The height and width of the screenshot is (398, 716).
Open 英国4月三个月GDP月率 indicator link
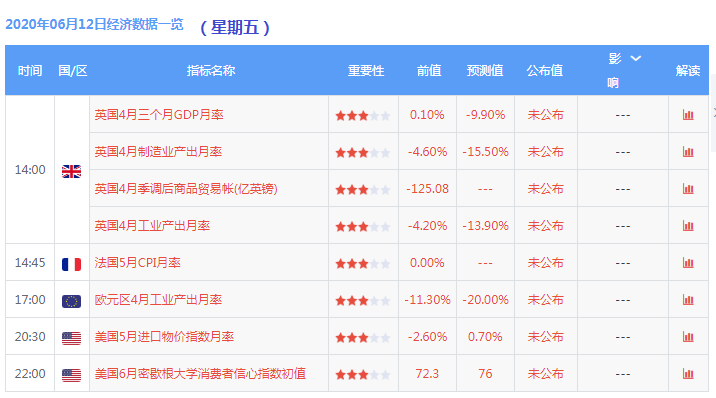159,115
